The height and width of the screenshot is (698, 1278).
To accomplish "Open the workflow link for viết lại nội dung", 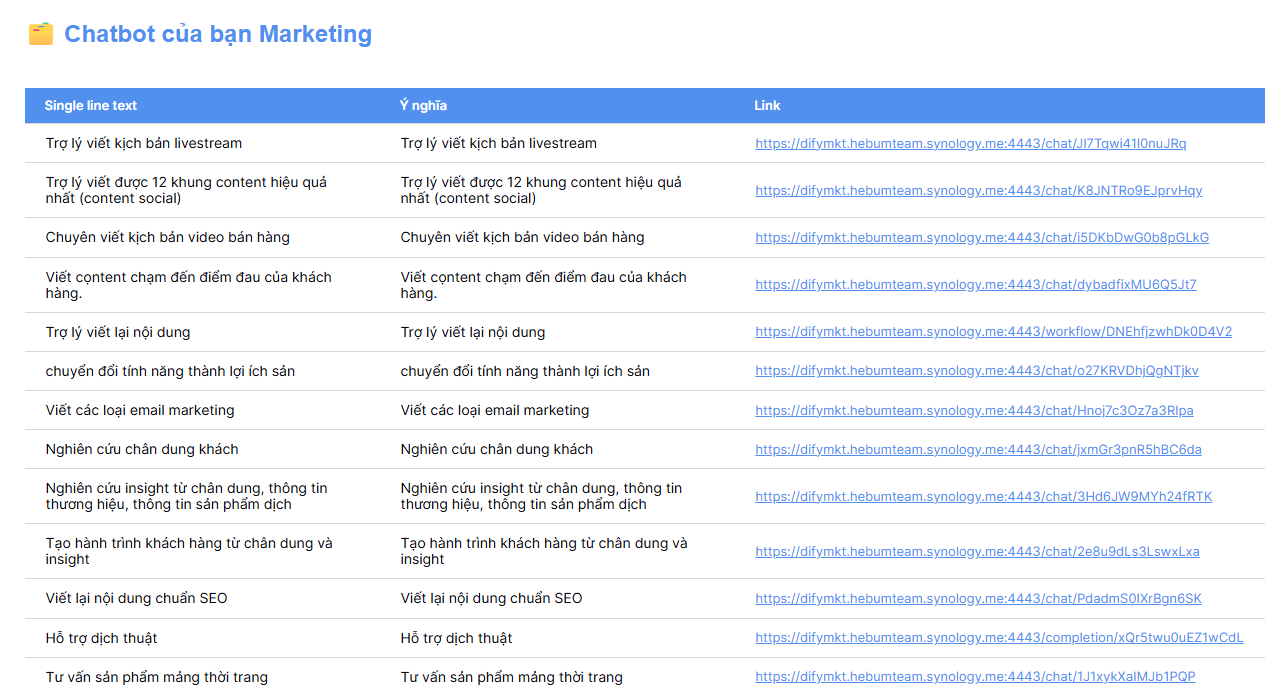I will (x=993, y=332).
